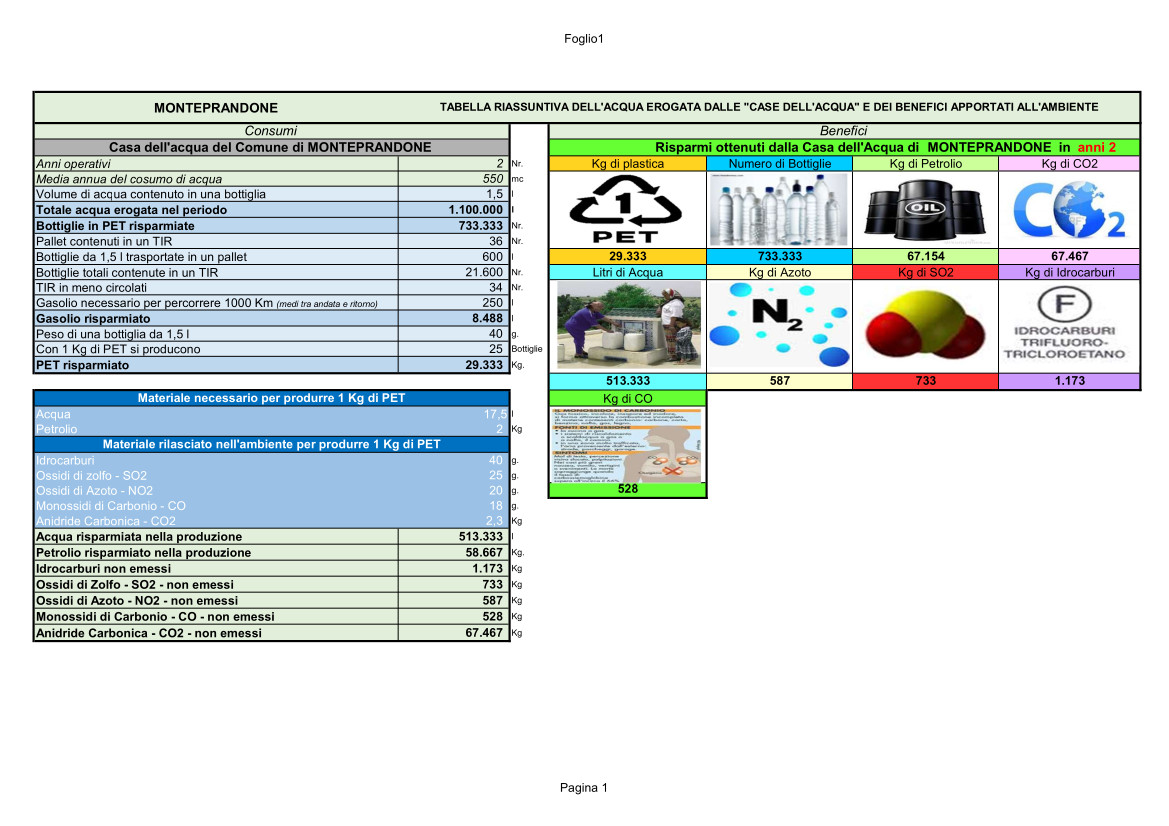Click the red 'Kg di SO2' header cell
Image resolution: width=1169 pixels, height=826 pixels.
(925, 272)
